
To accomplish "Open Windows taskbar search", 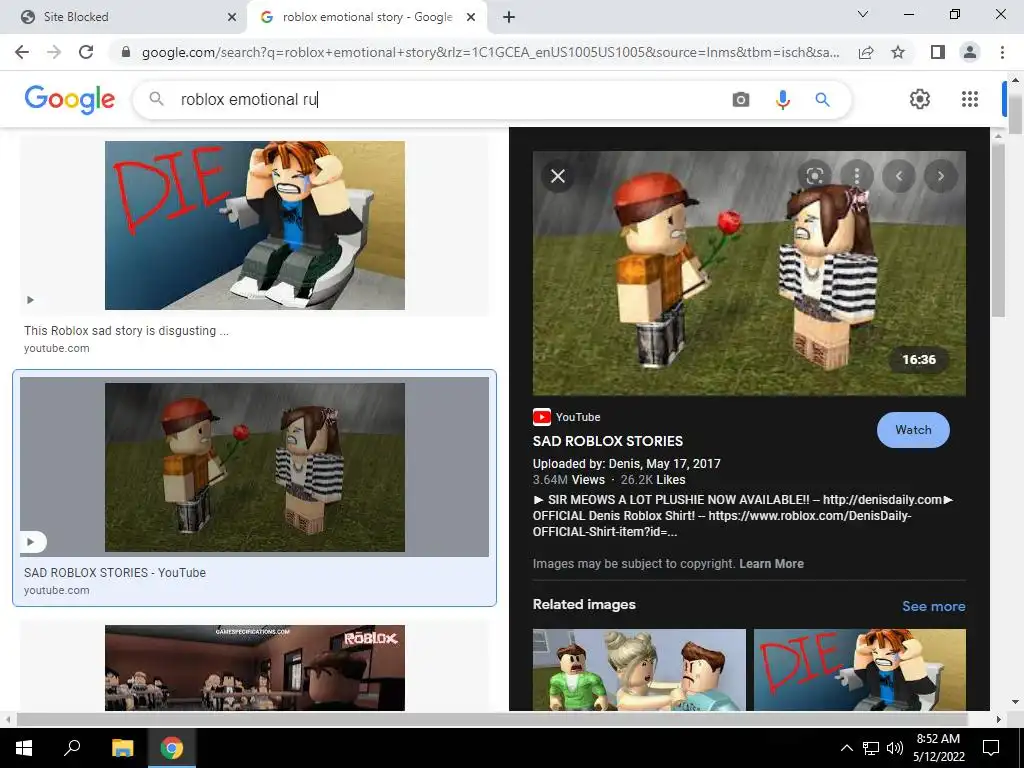I will pyautogui.click(x=72, y=748).
